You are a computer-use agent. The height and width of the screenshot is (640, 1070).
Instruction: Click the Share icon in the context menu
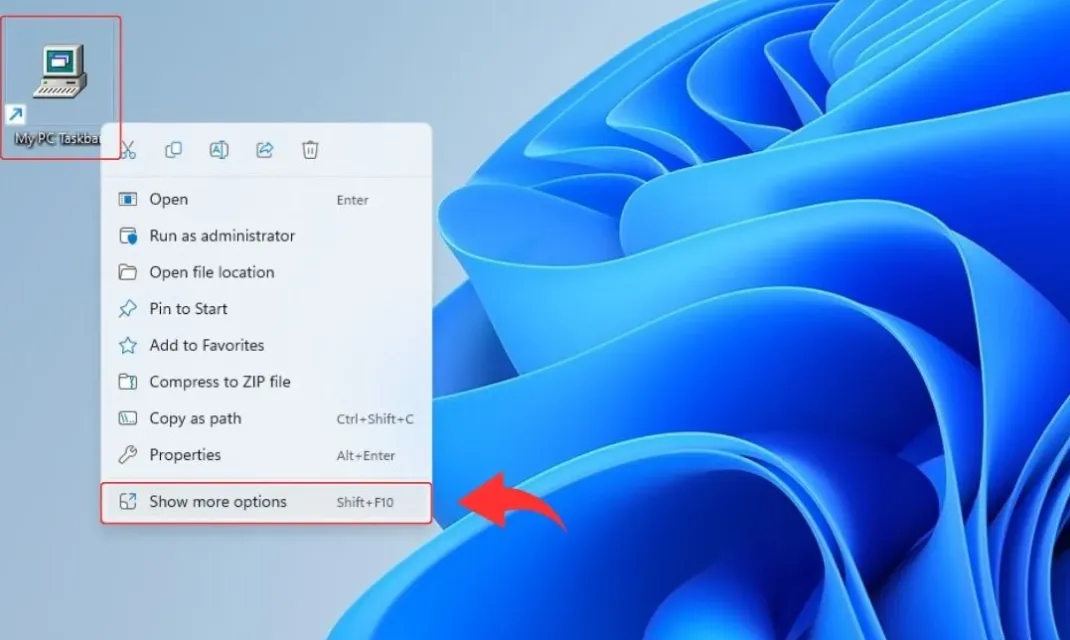click(x=264, y=150)
